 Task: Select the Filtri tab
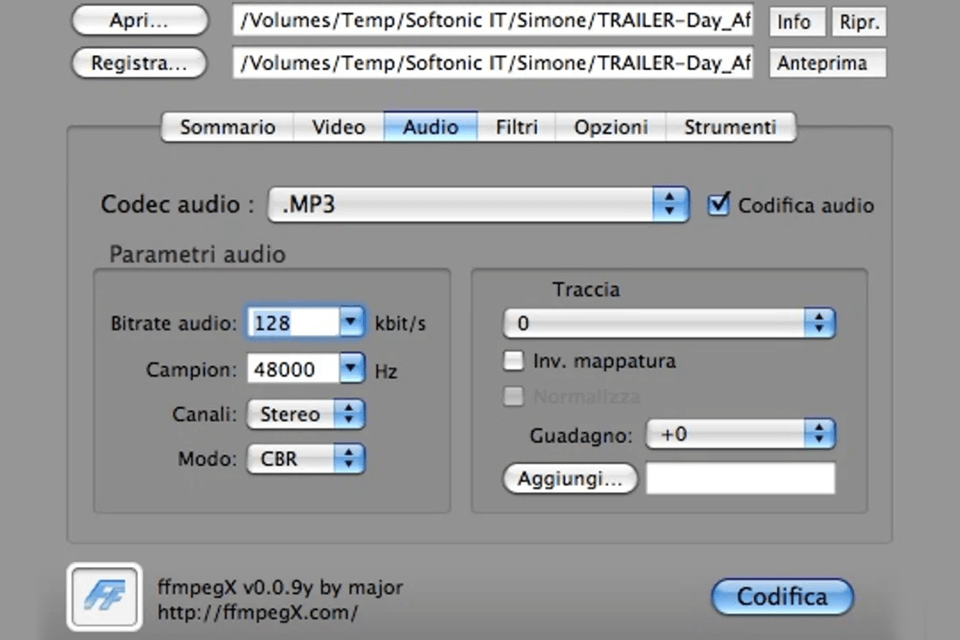click(x=516, y=127)
